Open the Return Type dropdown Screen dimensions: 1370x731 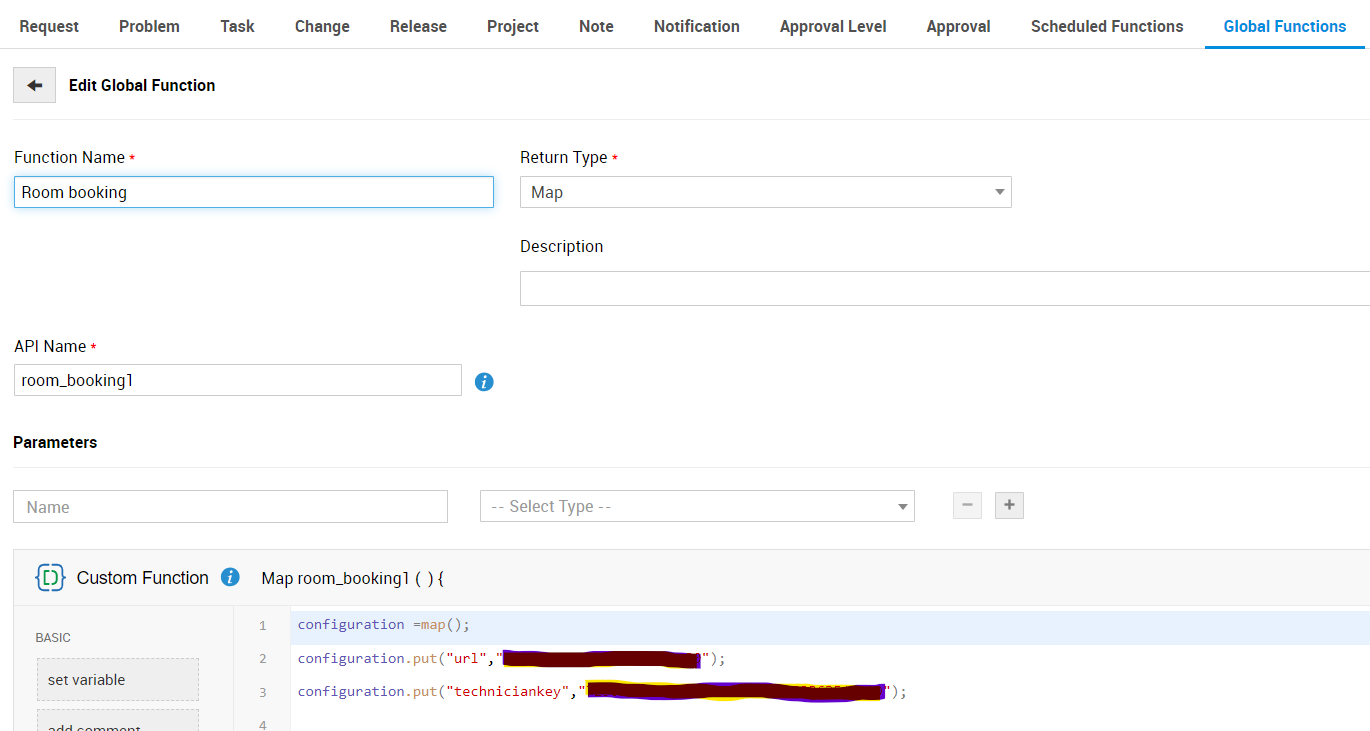[x=765, y=192]
